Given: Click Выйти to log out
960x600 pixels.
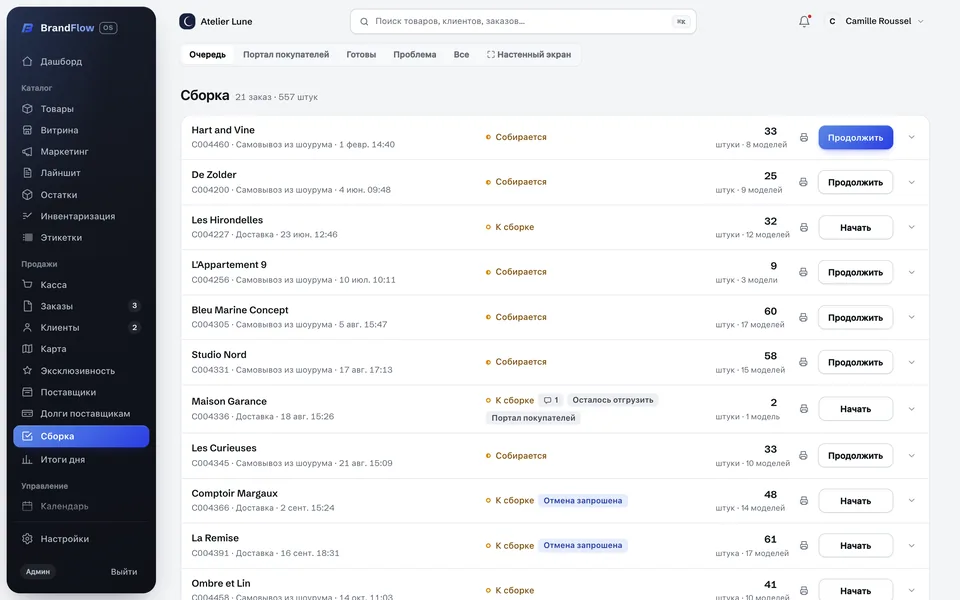Looking at the screenshot, I should click(124, 572).
